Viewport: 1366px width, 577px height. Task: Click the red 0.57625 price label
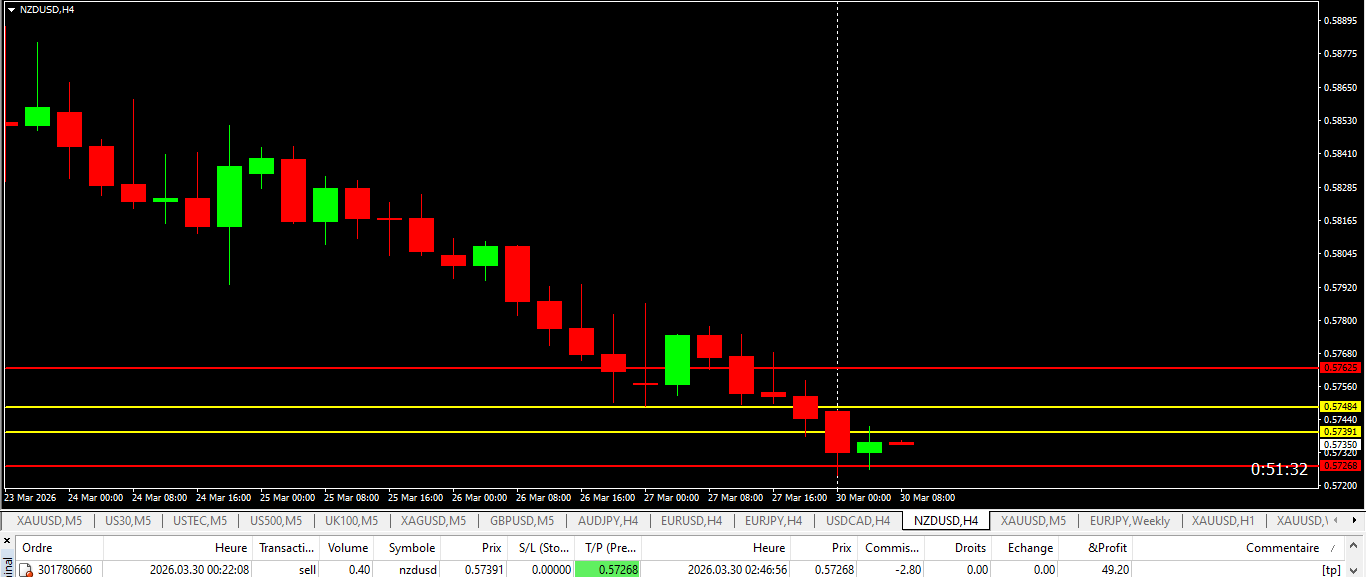1341,368
